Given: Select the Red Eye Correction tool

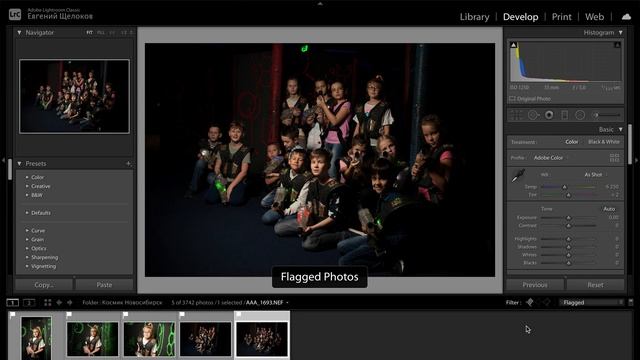Looking at the screenshot, I should point(549,116).
